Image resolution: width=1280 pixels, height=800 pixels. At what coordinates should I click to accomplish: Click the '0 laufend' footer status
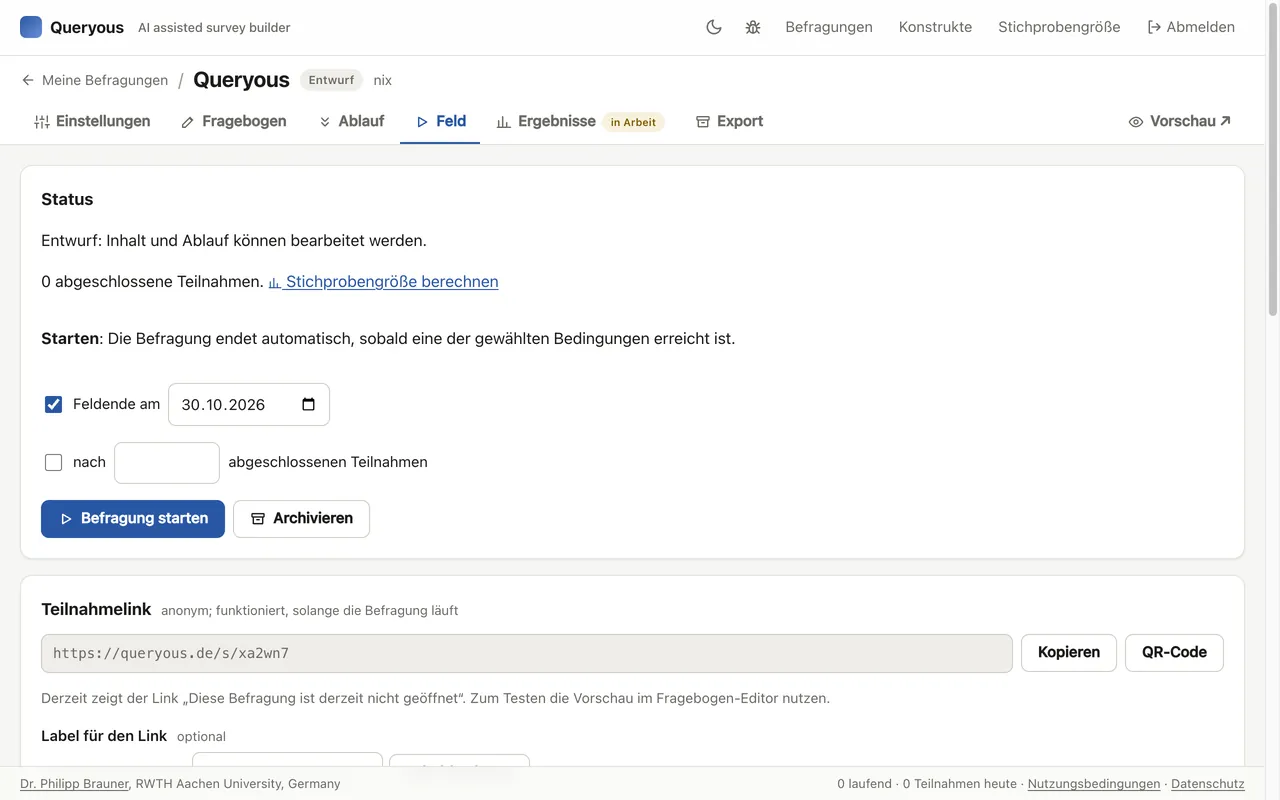tap(864, 784)
